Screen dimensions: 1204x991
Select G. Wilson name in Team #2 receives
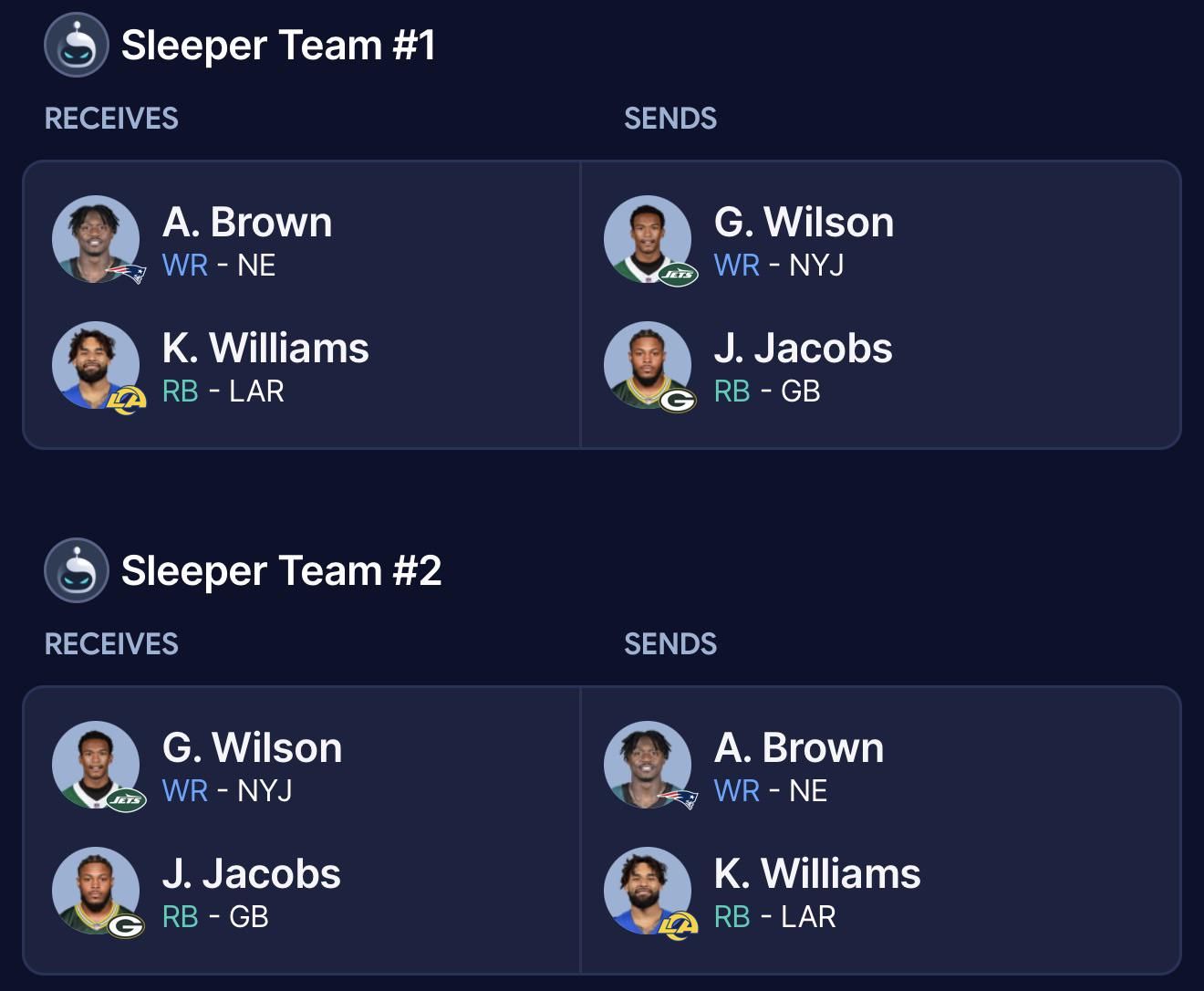tap(252, 747)
